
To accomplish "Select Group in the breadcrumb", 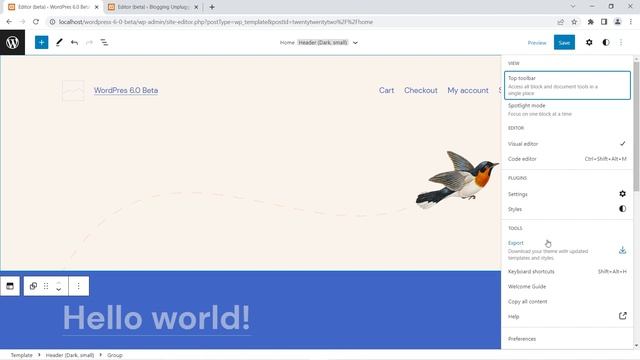I will tap(115, 355).
